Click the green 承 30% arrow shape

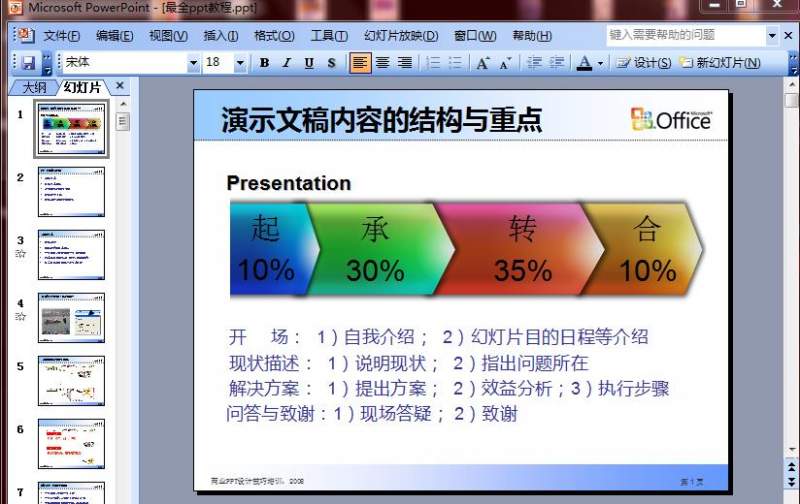380,249
